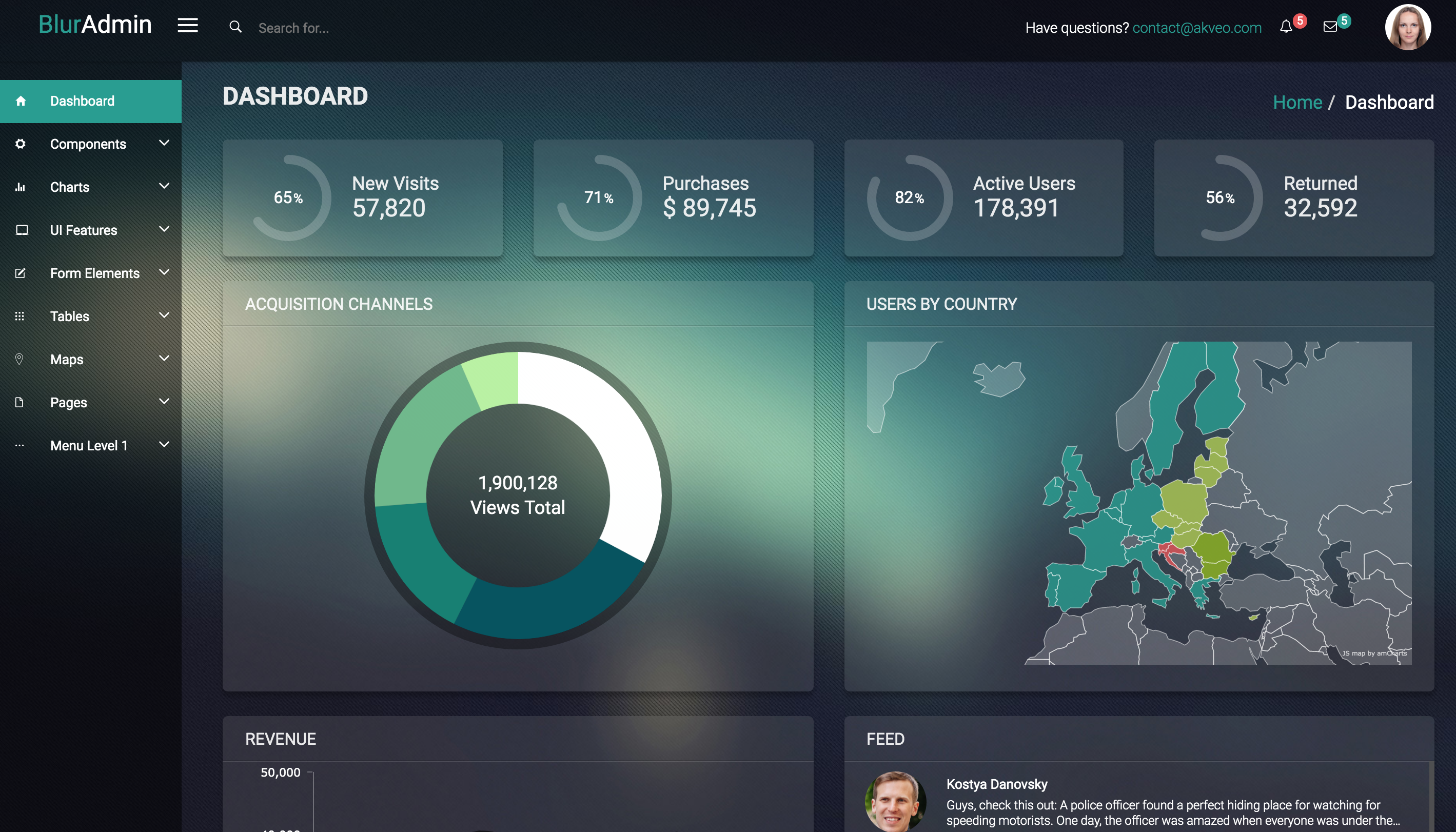Click the Form Elements edit icon
This screenshot has width=1456, height=832.
coord(21,273)
